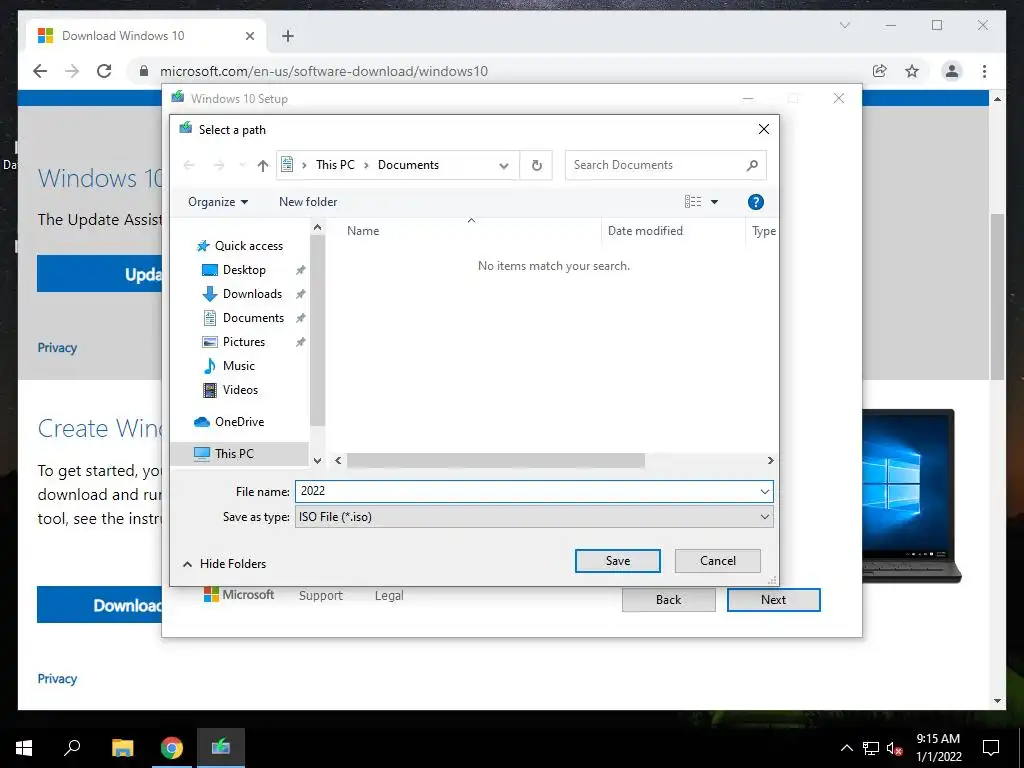1024x768 pixels.
Task: Click Windows 10 Setup taskbar icon
Action: click(x=221, y=746)
